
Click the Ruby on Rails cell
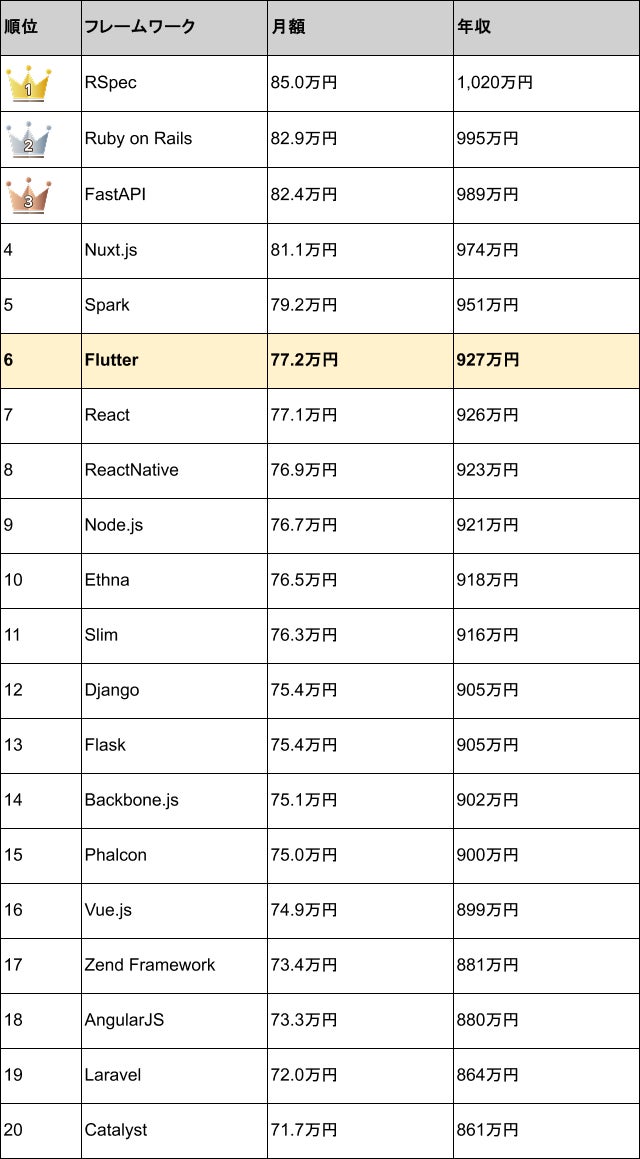pyautogui.click(x=174, y=139)
